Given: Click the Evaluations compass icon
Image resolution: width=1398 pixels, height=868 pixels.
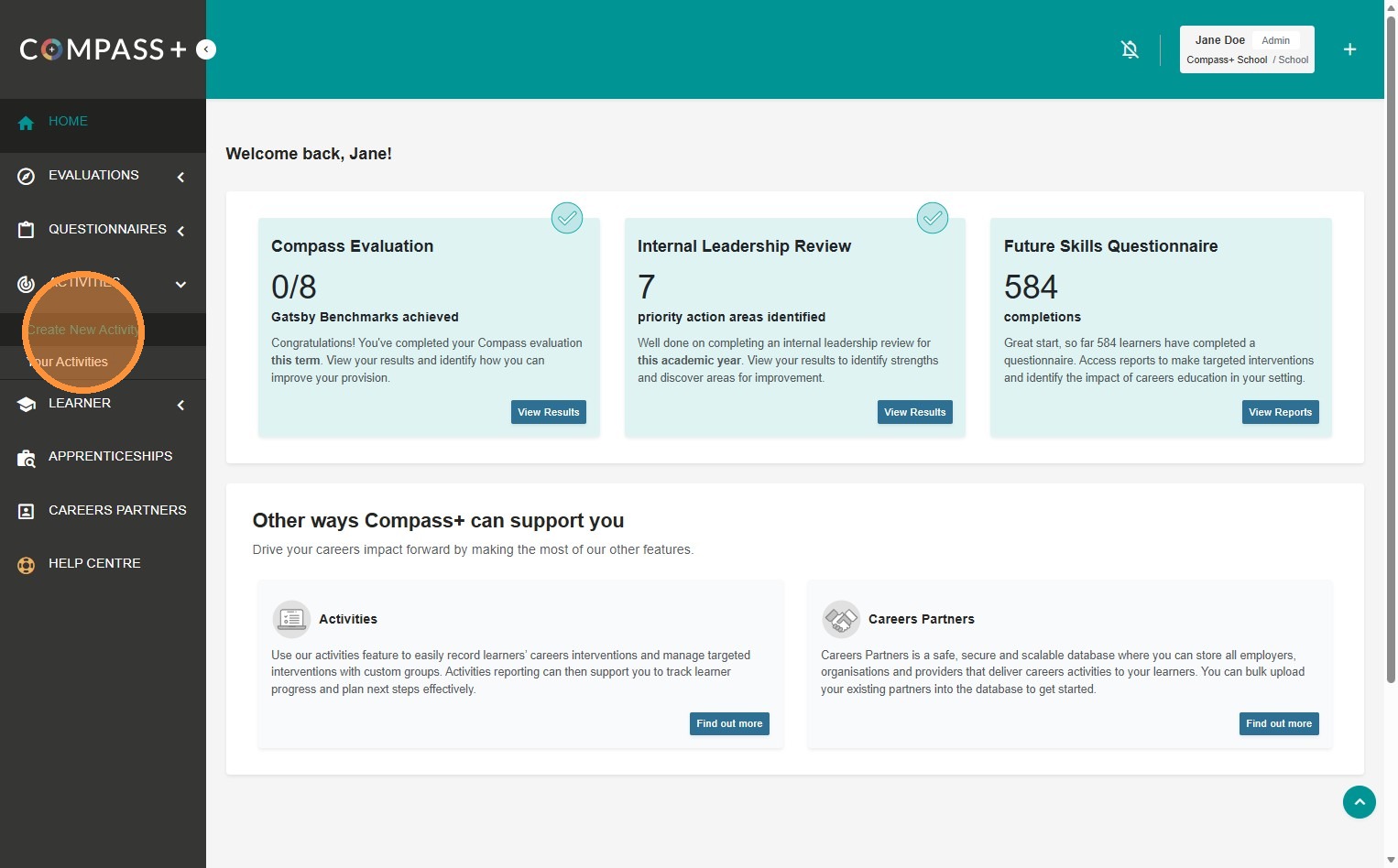Looking at the screenshot, I should (x=26, y=177).
